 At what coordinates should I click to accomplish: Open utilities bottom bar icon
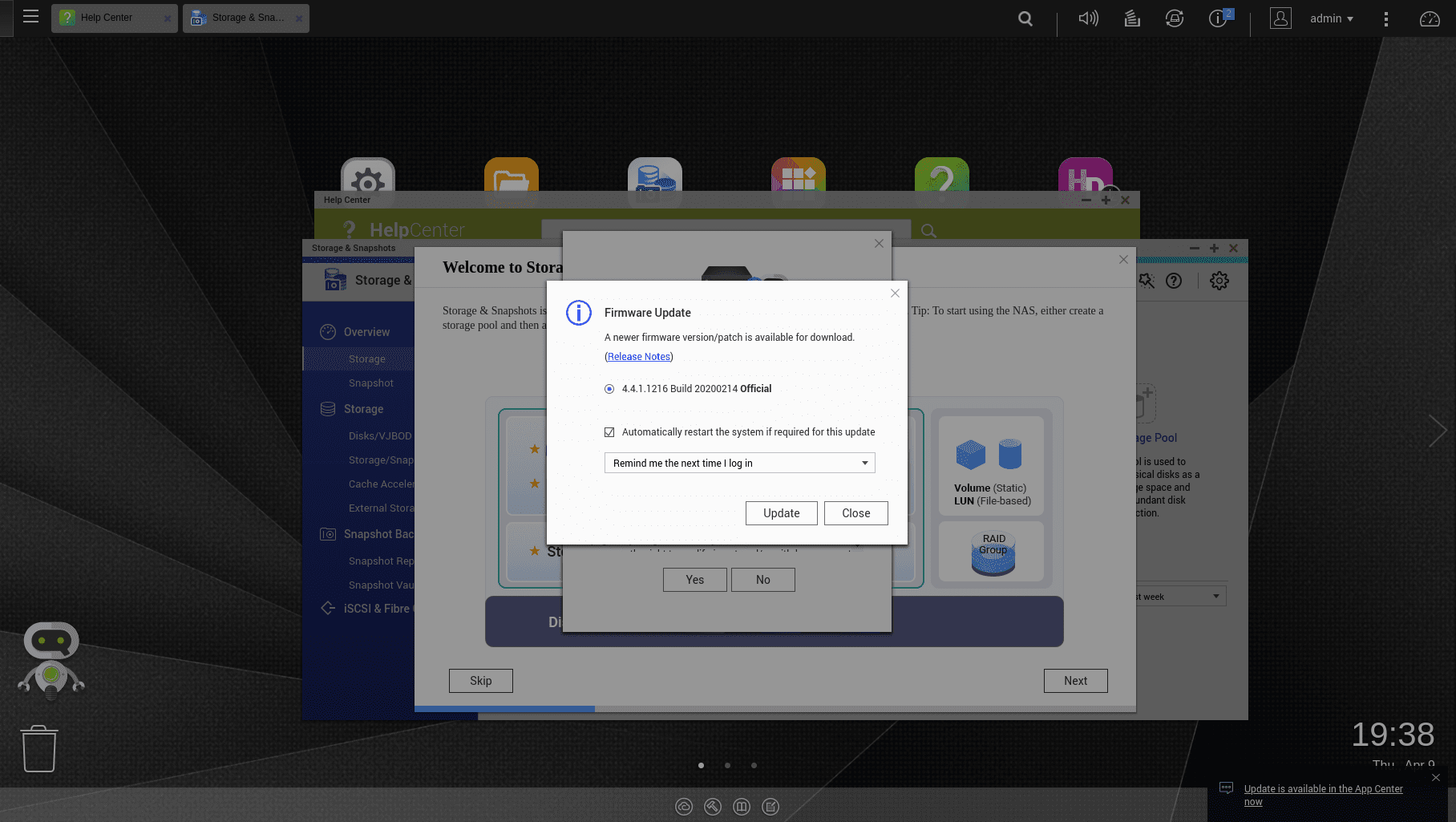tap(713, 807)
